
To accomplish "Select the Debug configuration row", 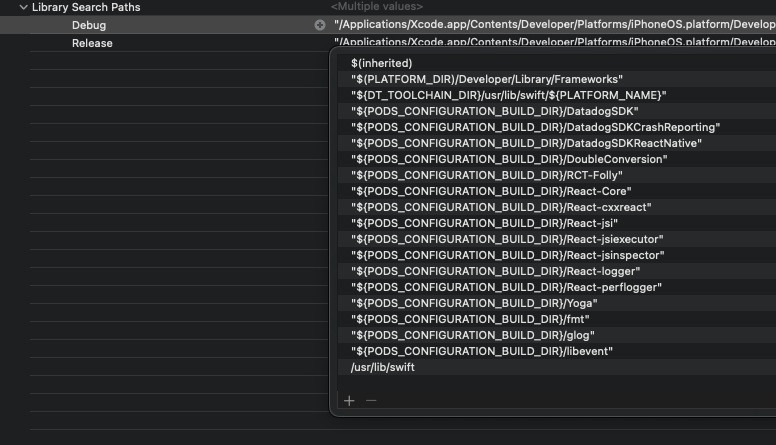I will click(x=388, y=25).
